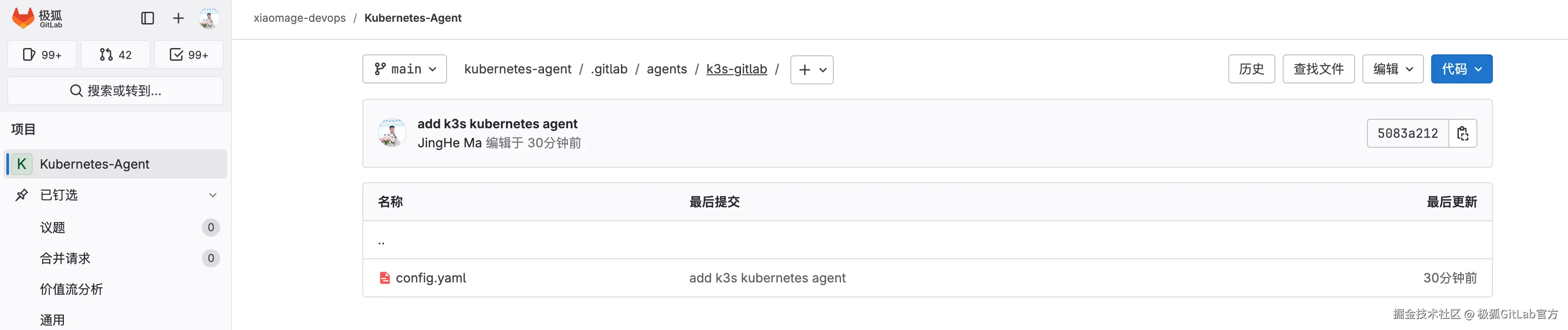Open the main branch selector dropdown

(405, 69)
